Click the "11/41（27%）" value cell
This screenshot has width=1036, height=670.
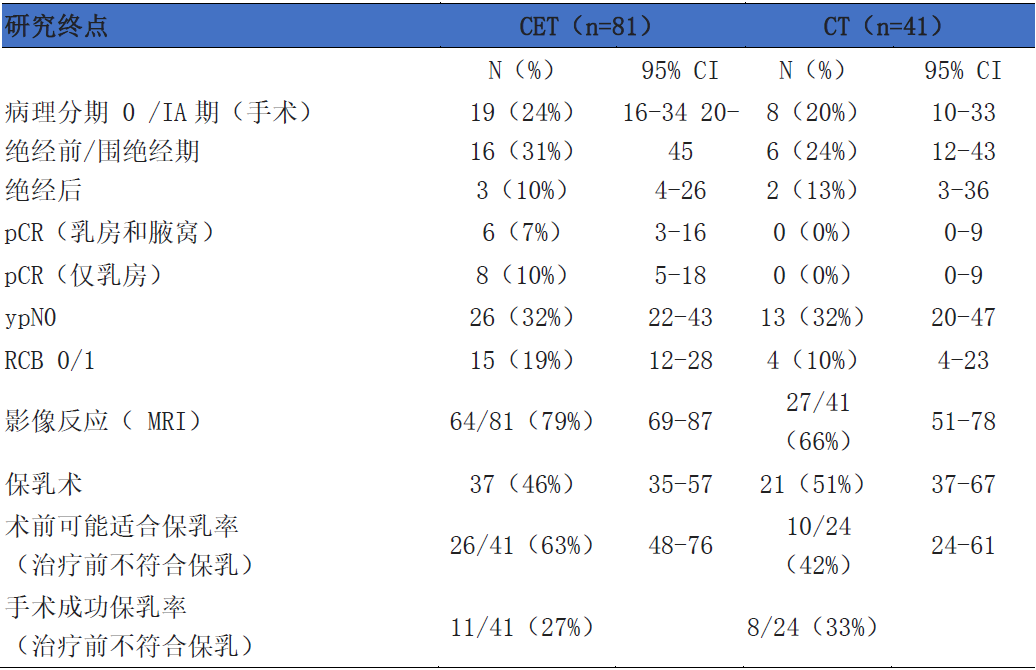[x=522, y=627]
